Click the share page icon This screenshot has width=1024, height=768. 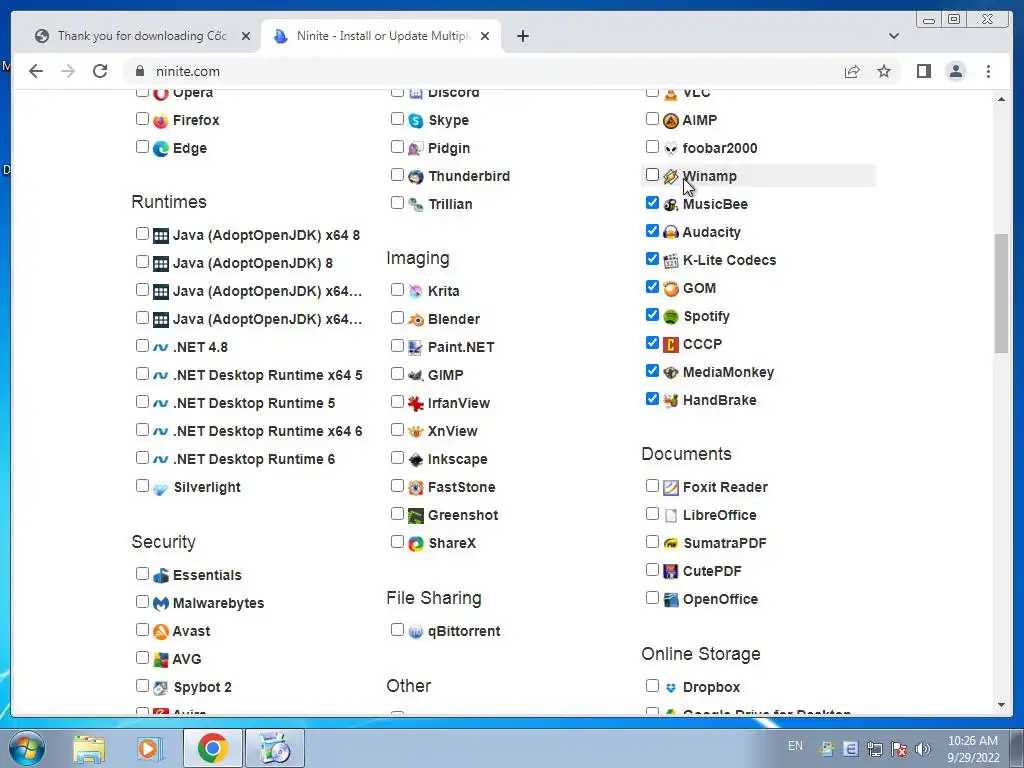pyautogui.click(x=852, y=71)
